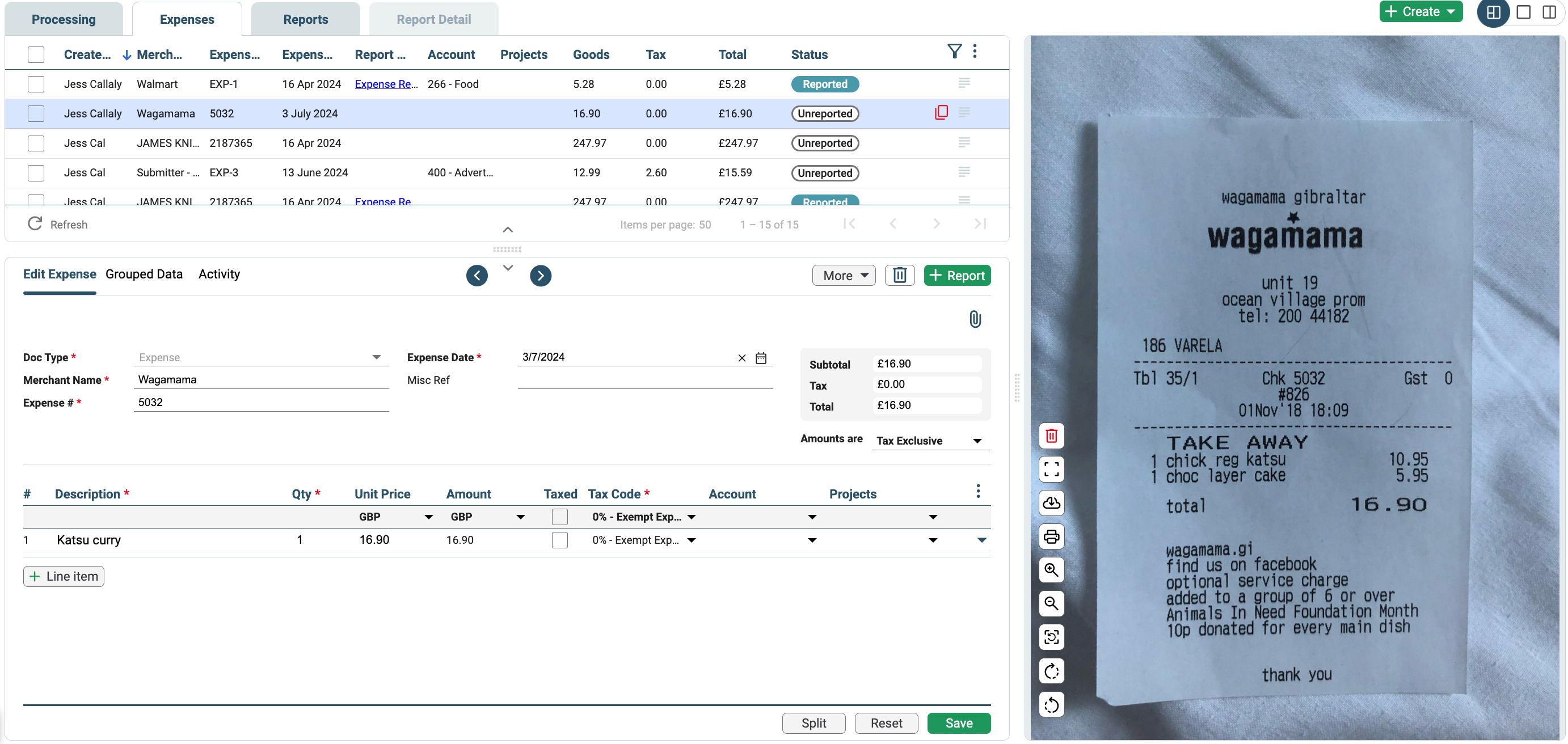Select the Expenses tab
Viewport: 1568px width, 744px height.
point(187,19)
